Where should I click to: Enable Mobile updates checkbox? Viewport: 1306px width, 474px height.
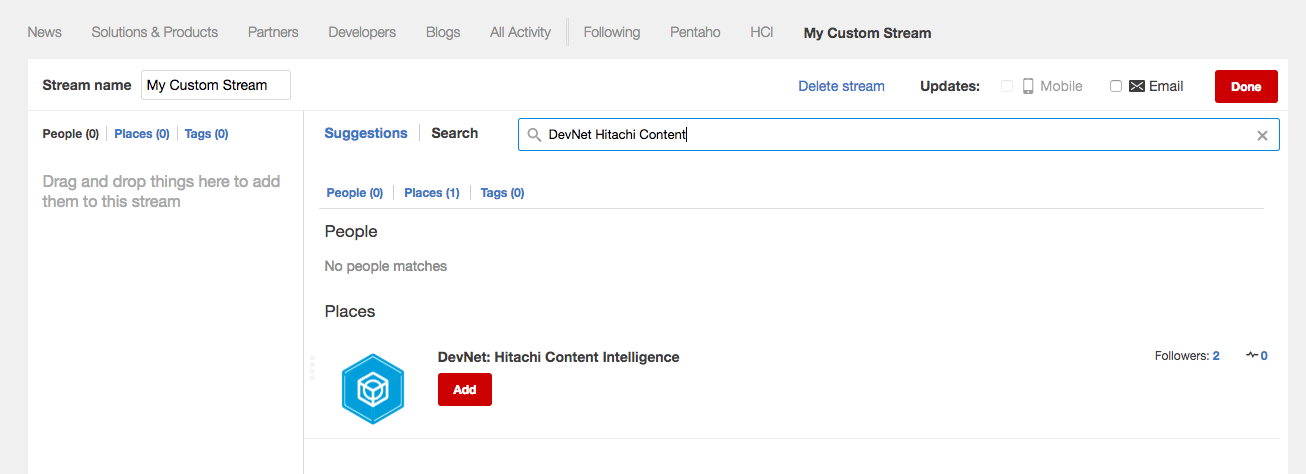tap(1008, 86)
